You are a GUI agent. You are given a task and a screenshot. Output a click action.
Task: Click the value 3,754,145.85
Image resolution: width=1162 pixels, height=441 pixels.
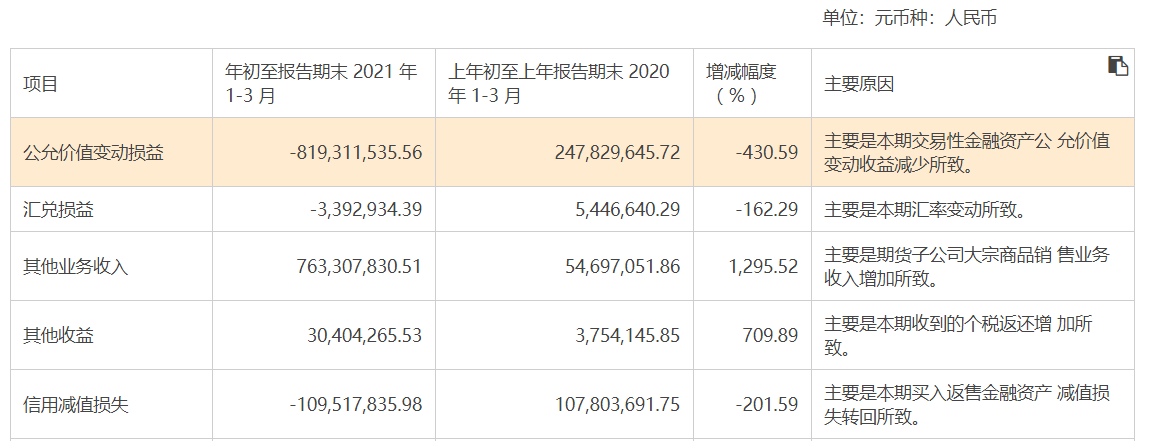(x=626, y=336)
